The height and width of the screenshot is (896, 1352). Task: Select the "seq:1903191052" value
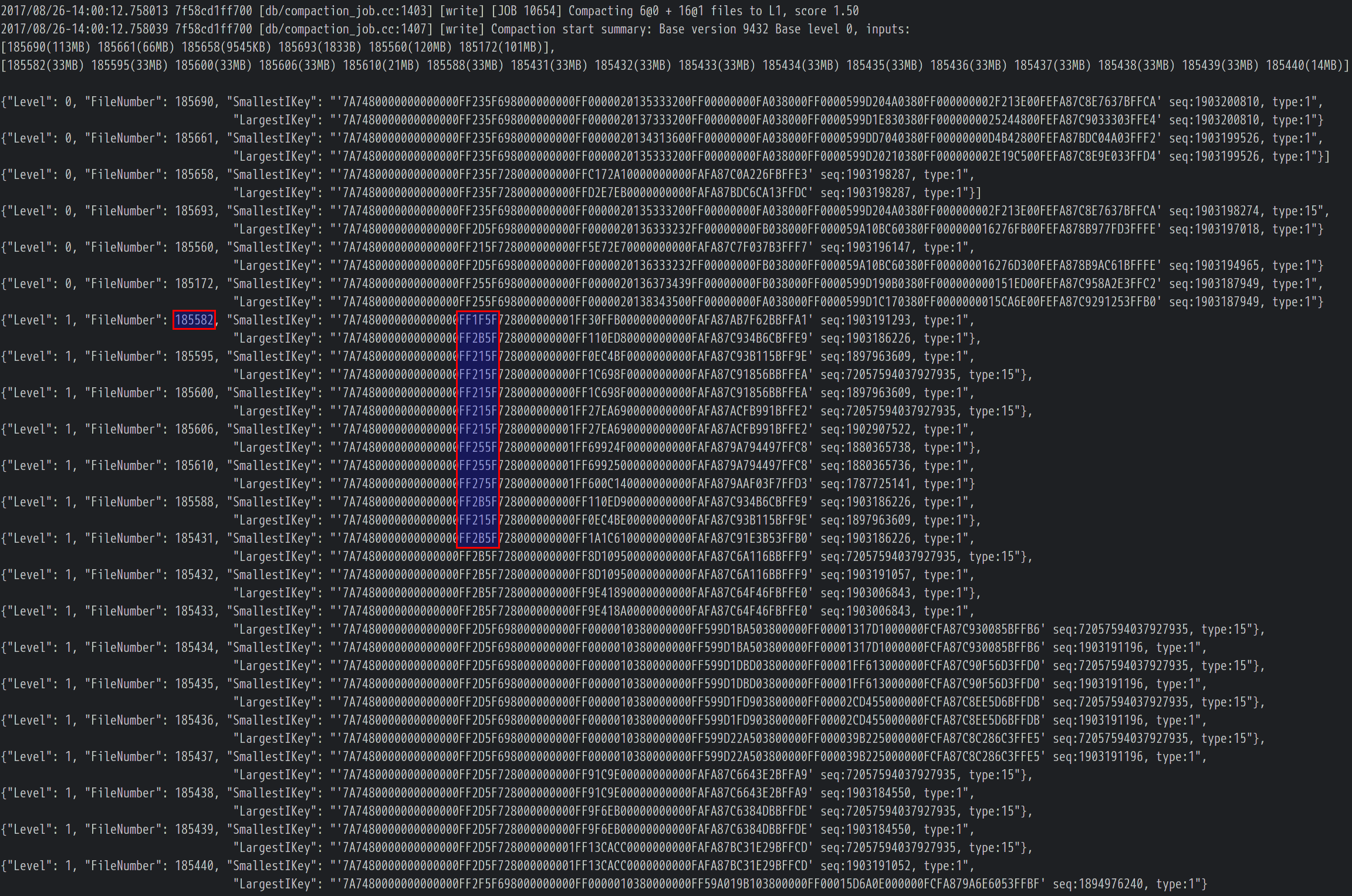pyautogui.click(x=866, y=866)
